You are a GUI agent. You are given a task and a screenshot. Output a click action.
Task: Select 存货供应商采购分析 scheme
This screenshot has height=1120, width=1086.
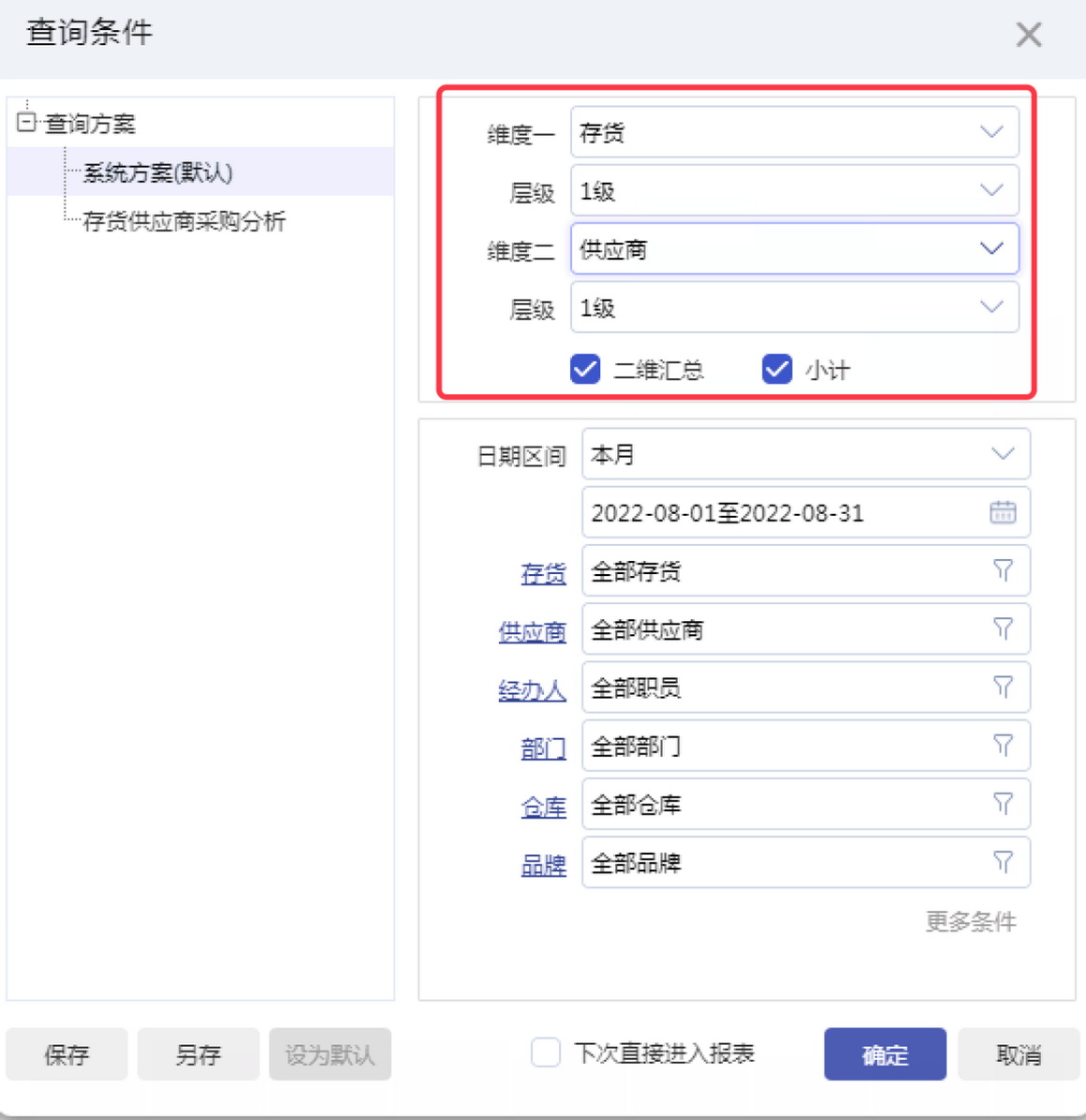[x=184, y=221]
